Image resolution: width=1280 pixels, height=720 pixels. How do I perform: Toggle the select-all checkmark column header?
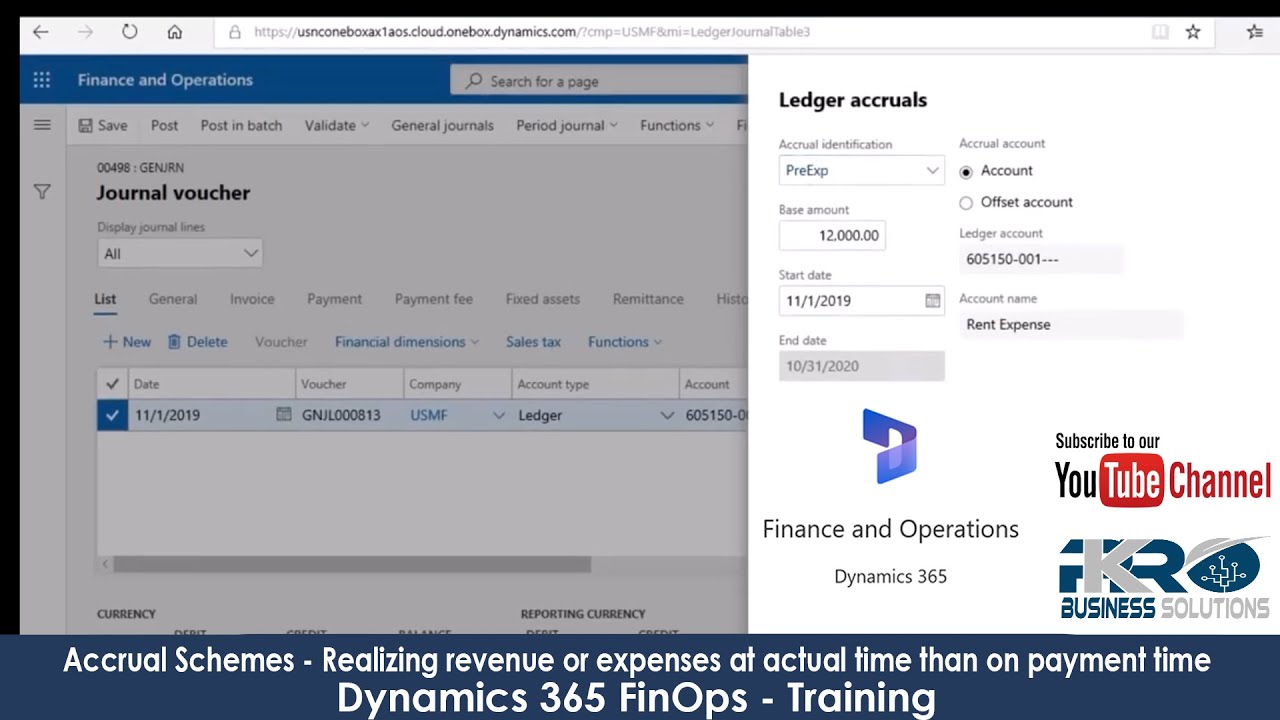pyautogui.click(x=112, y=384)
